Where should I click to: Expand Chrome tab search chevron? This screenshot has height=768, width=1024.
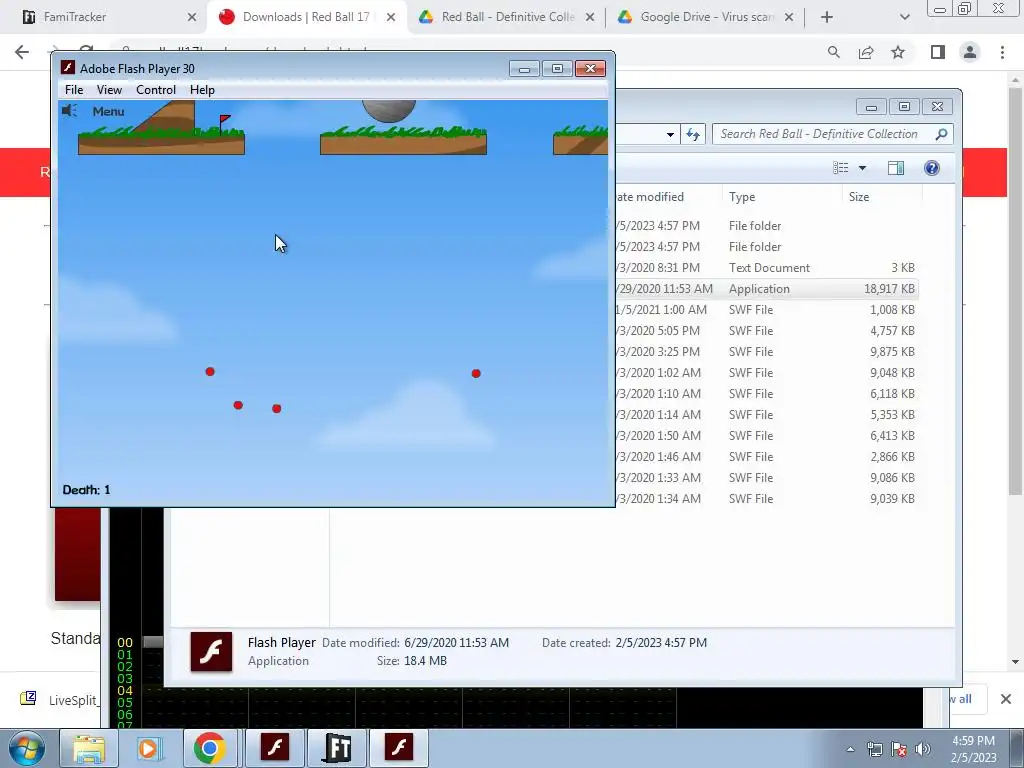pyautogui.click(x=904, y=17)
